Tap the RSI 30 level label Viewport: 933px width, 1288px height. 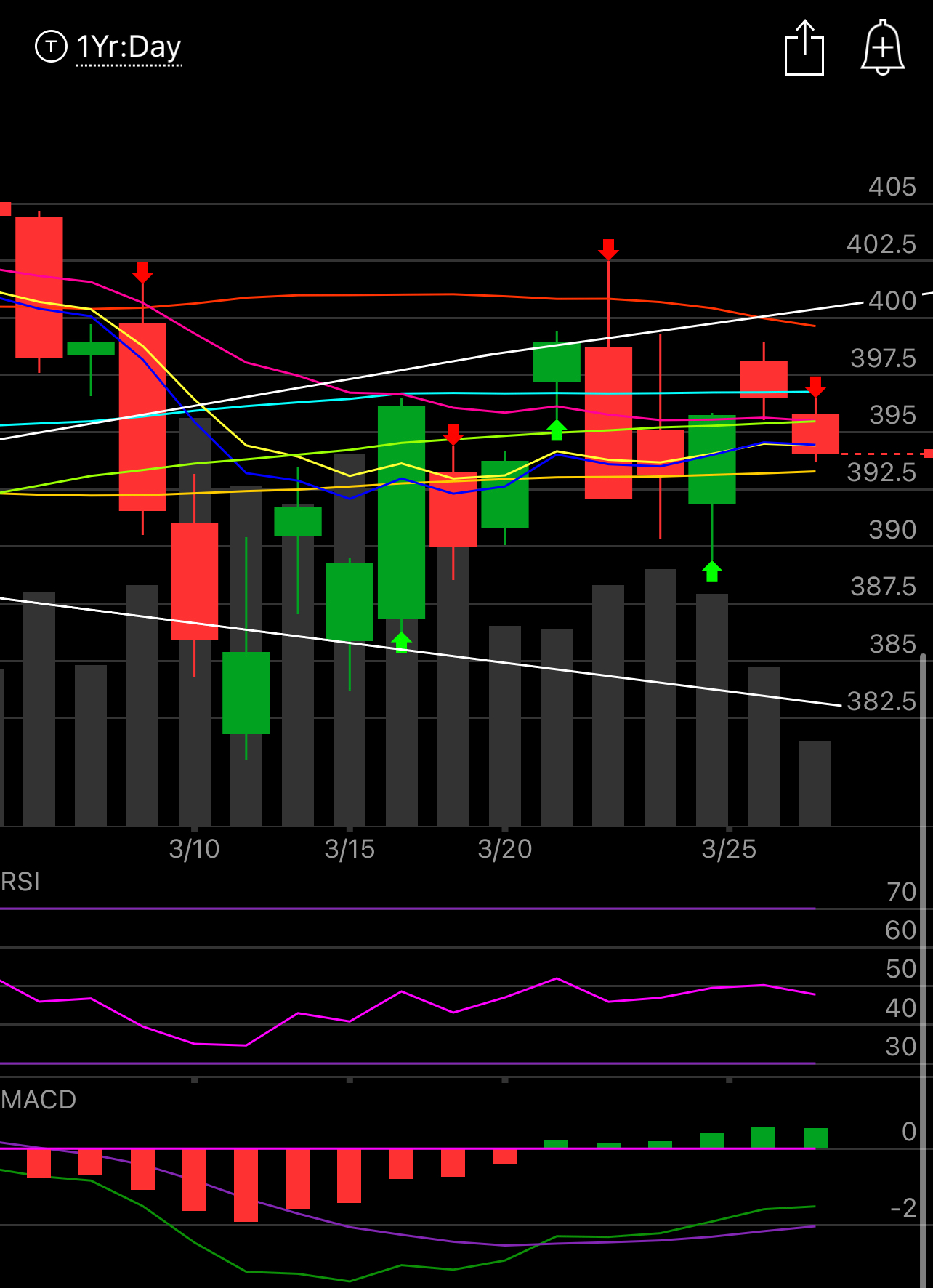click(901, 1047)
